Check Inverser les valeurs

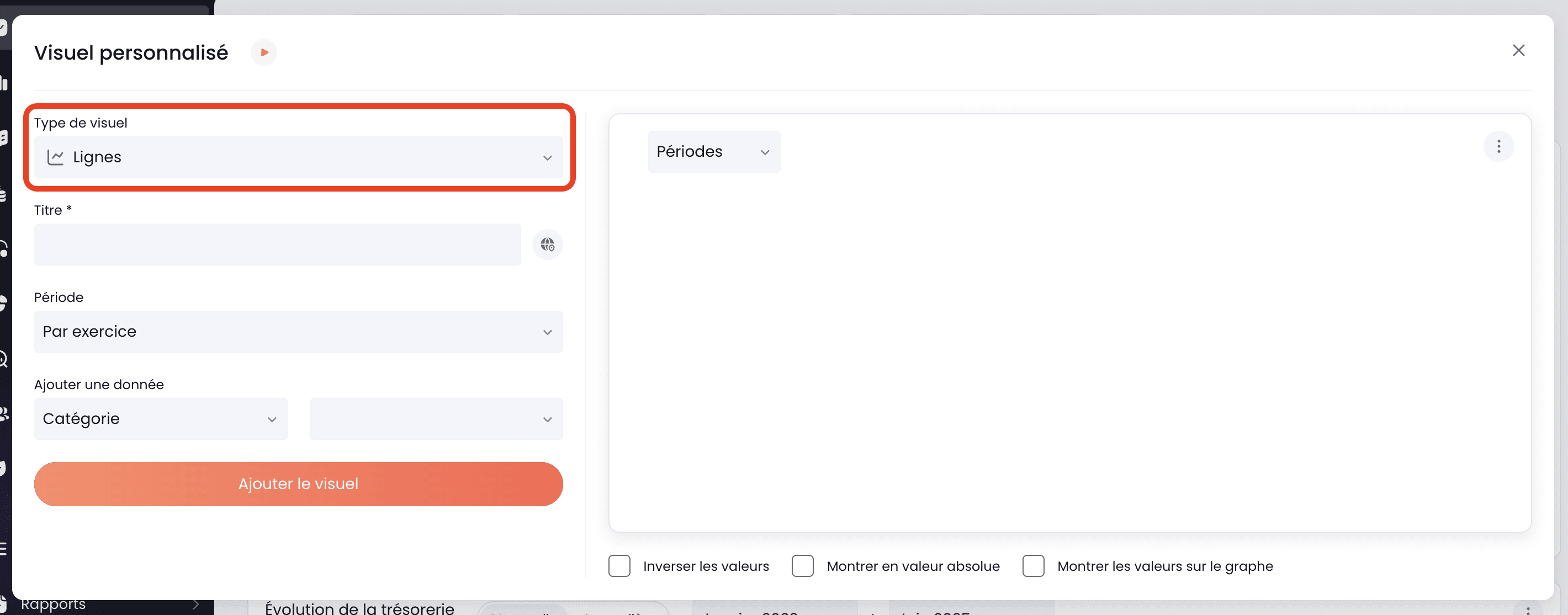[x=619, y=566]
